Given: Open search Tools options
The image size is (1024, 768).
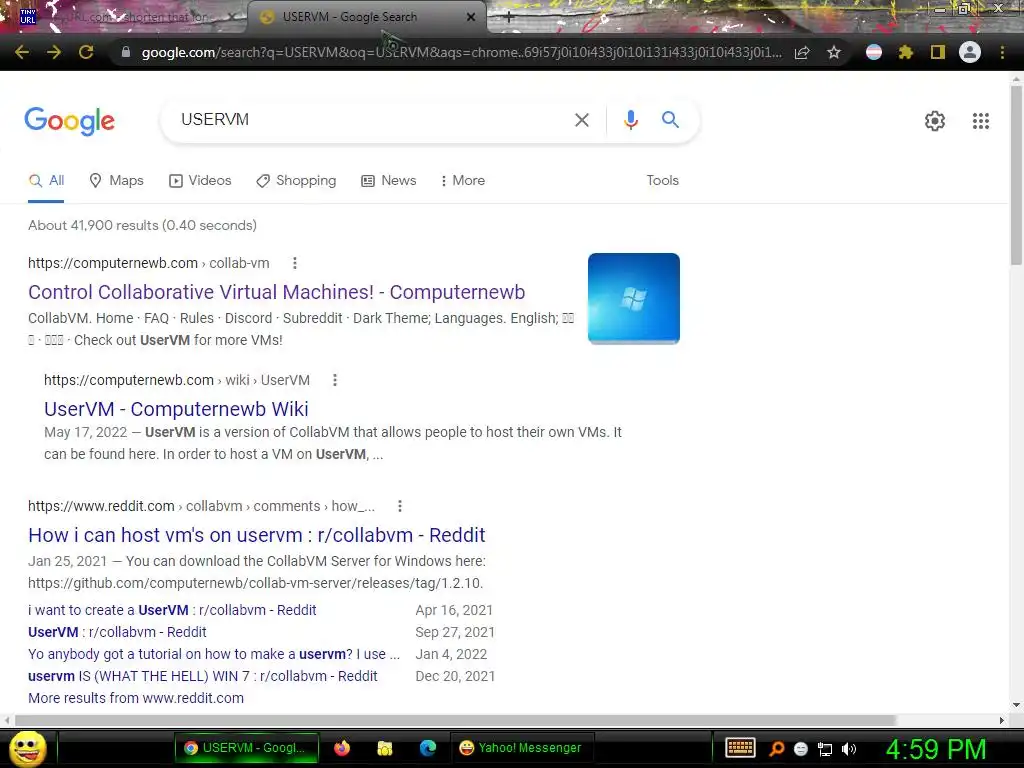Looking at the screenshot, I should tap(663, 181).
